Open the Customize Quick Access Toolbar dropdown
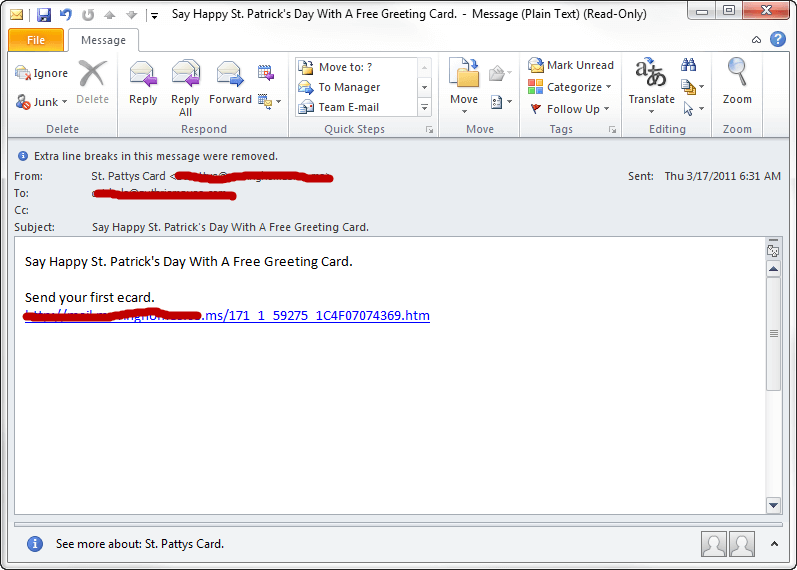 pyautogui.click(x=155, y=16)
